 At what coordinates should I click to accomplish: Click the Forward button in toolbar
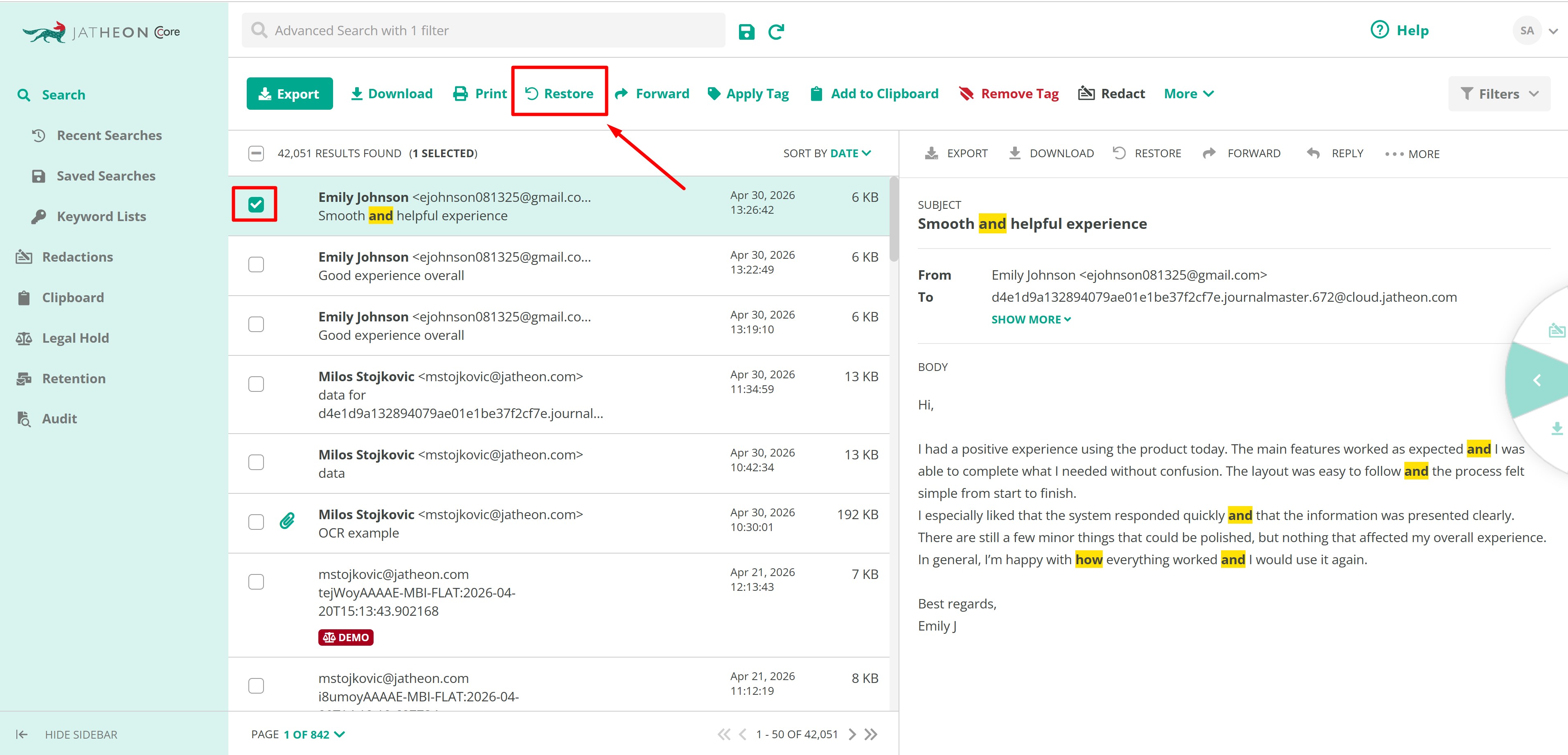(652, 94)
